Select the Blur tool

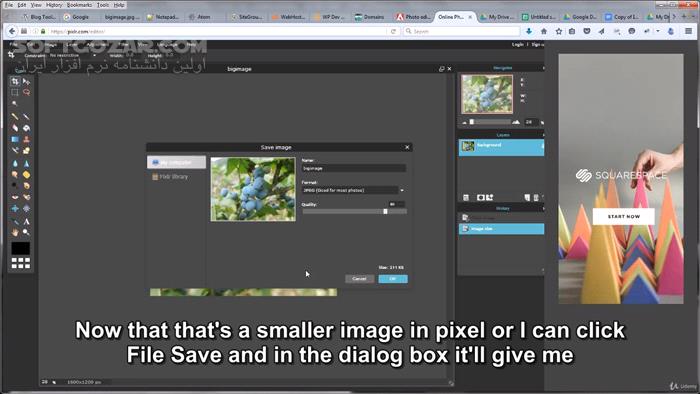15,163
